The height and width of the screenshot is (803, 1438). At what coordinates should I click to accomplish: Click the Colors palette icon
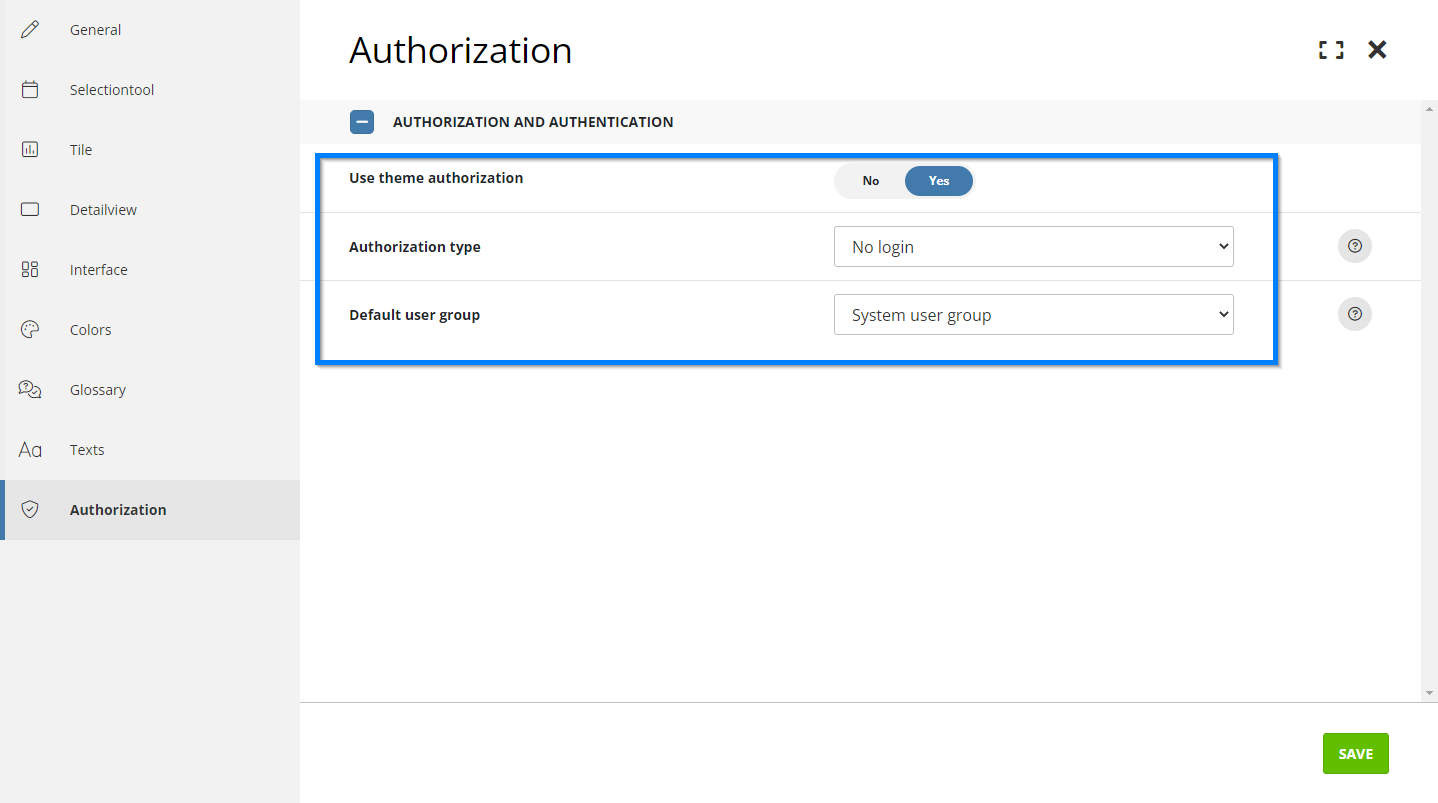coord(30,330)
